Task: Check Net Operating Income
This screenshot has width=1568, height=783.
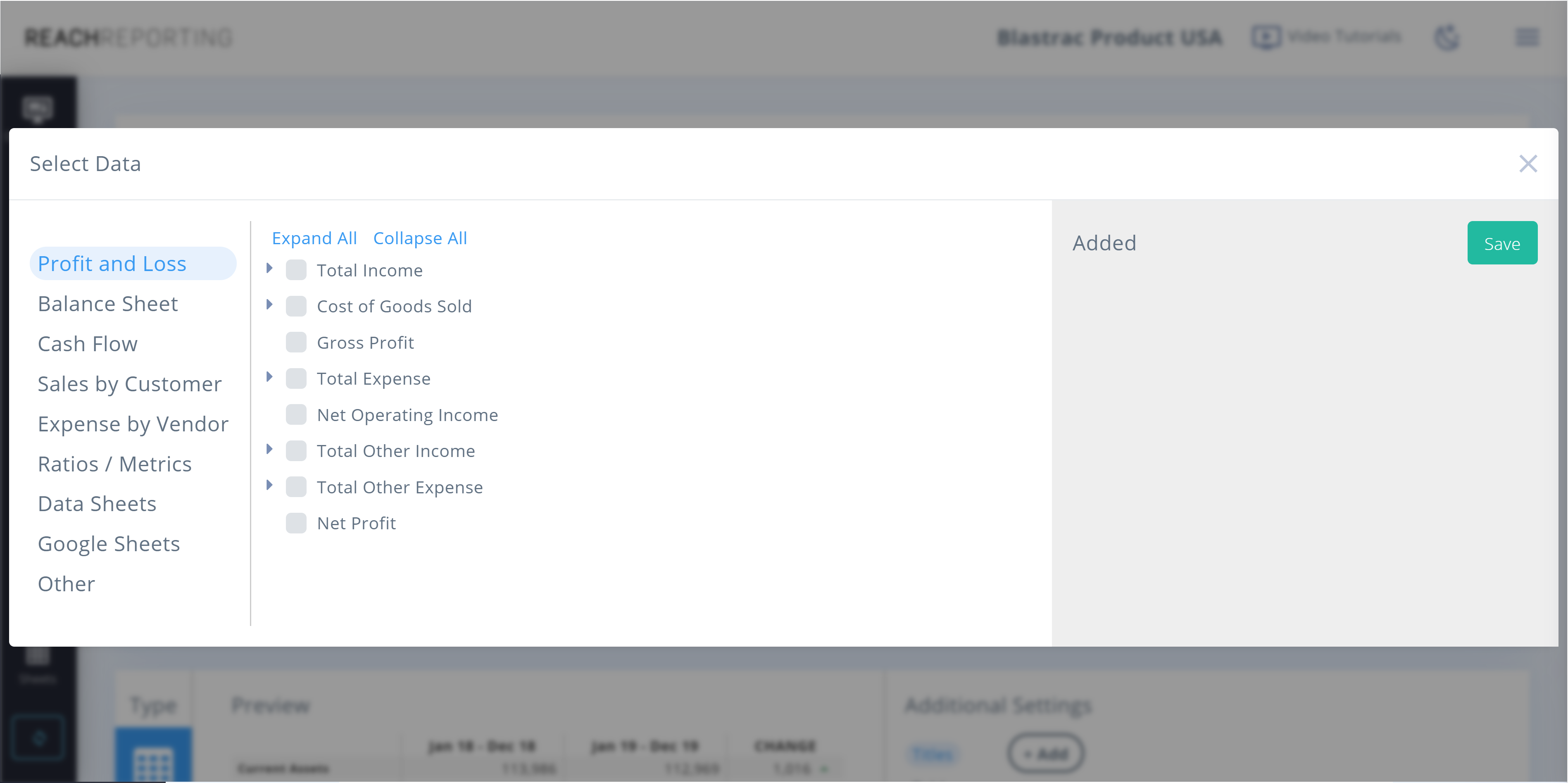Action: point(296,414)
